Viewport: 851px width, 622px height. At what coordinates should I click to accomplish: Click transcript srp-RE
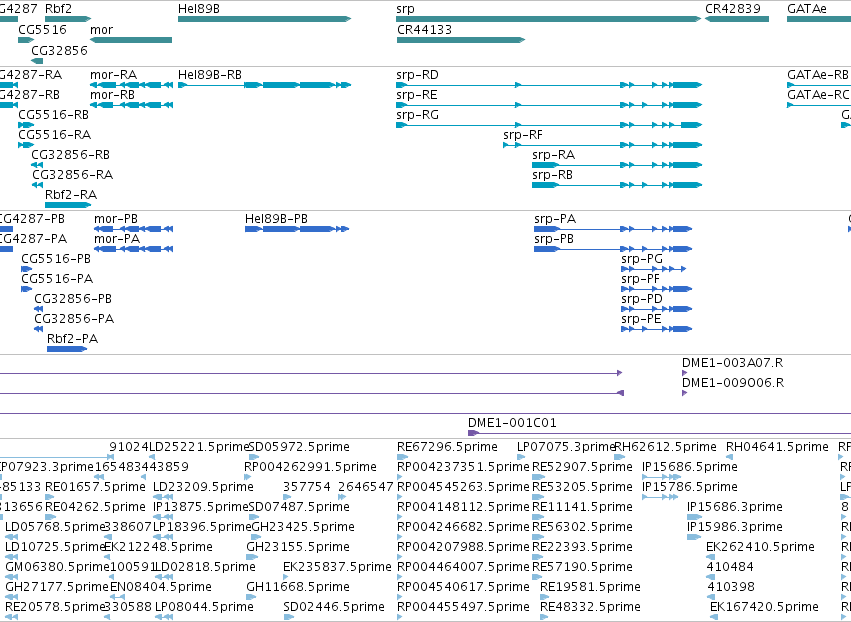pyautogui.click(x=549, y=105)
